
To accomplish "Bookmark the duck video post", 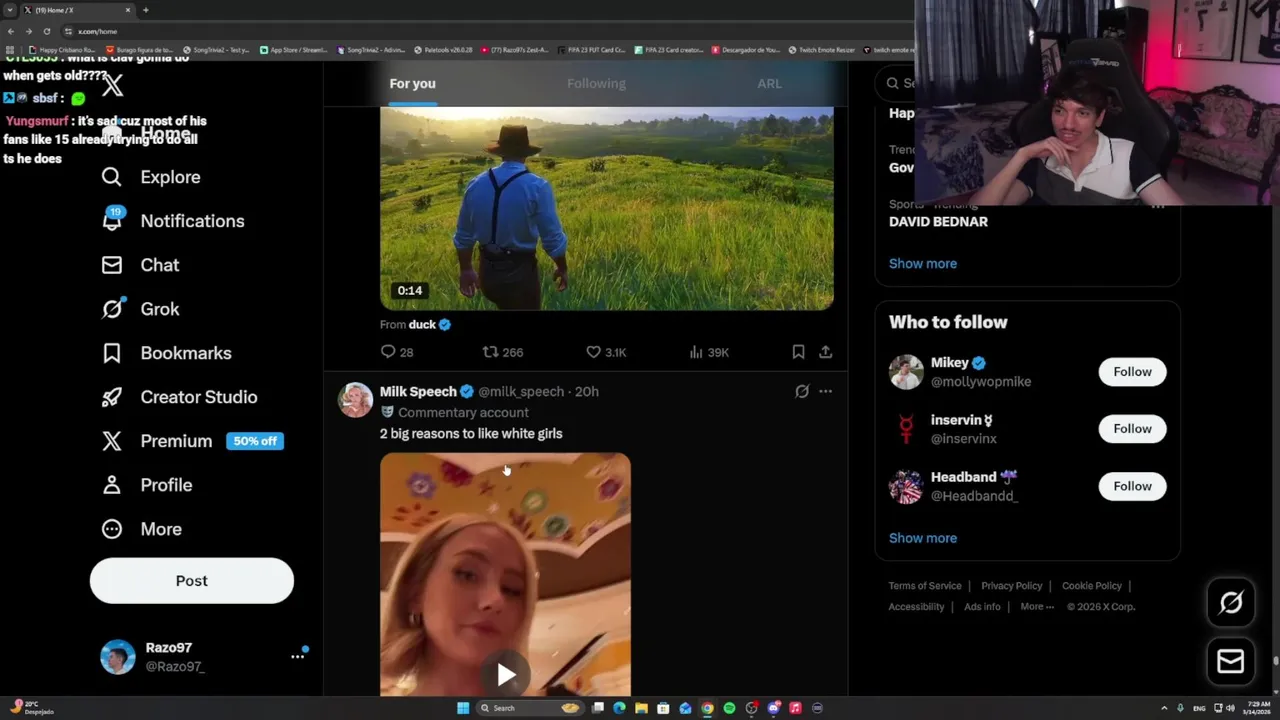I will [x=798, y=352].
